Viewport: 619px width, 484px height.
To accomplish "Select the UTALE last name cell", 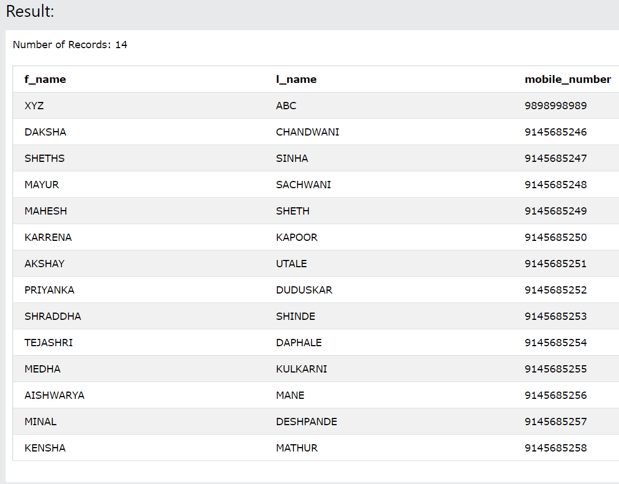I will coord(291,264).
